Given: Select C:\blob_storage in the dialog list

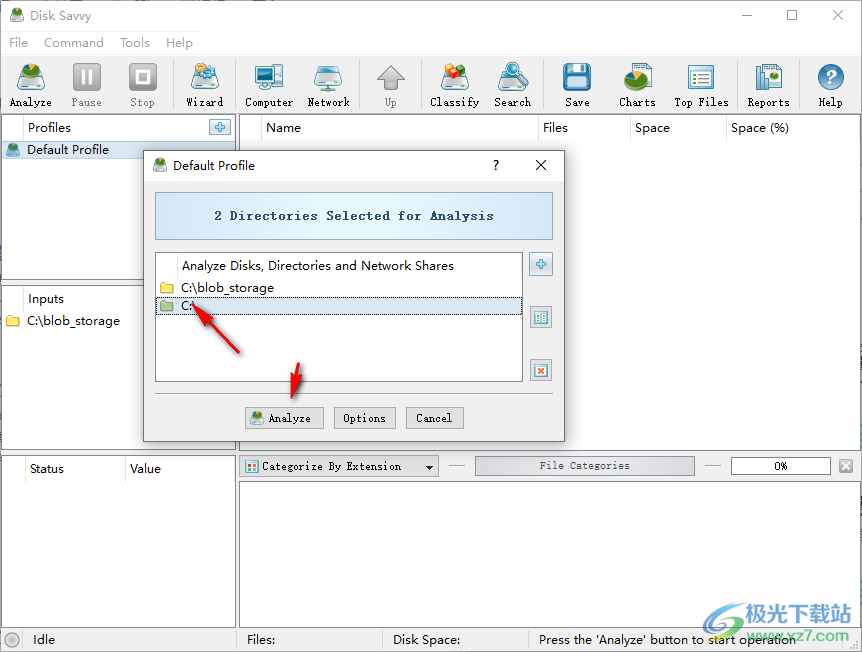Looking at the screenshot, I should [339, 288].
